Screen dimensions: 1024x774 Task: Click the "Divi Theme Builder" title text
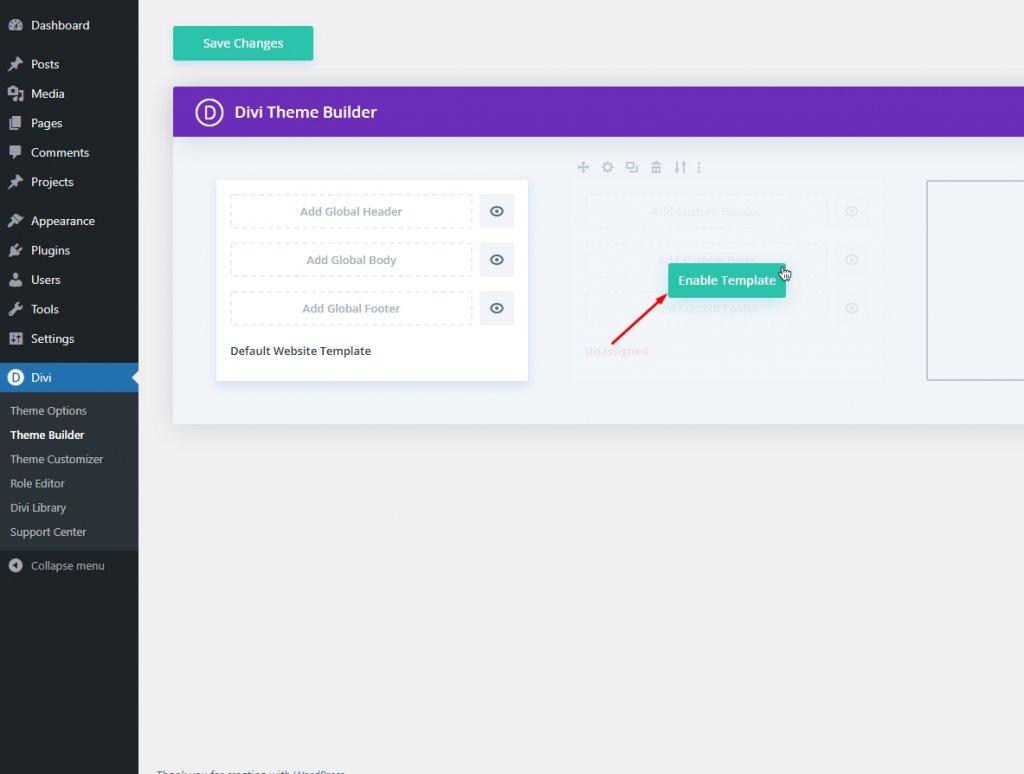tap(306, 112)
